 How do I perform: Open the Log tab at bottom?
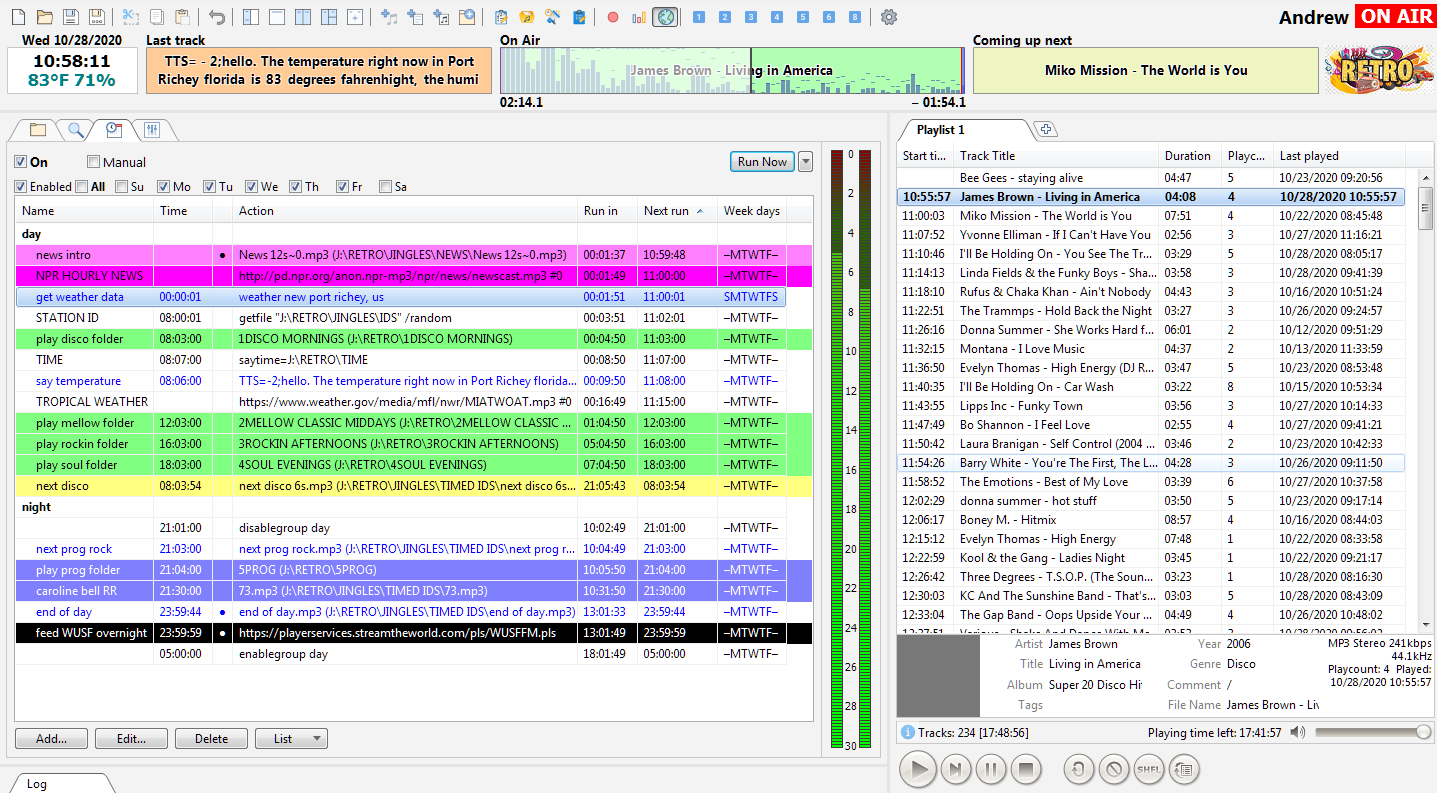[37, 784]
